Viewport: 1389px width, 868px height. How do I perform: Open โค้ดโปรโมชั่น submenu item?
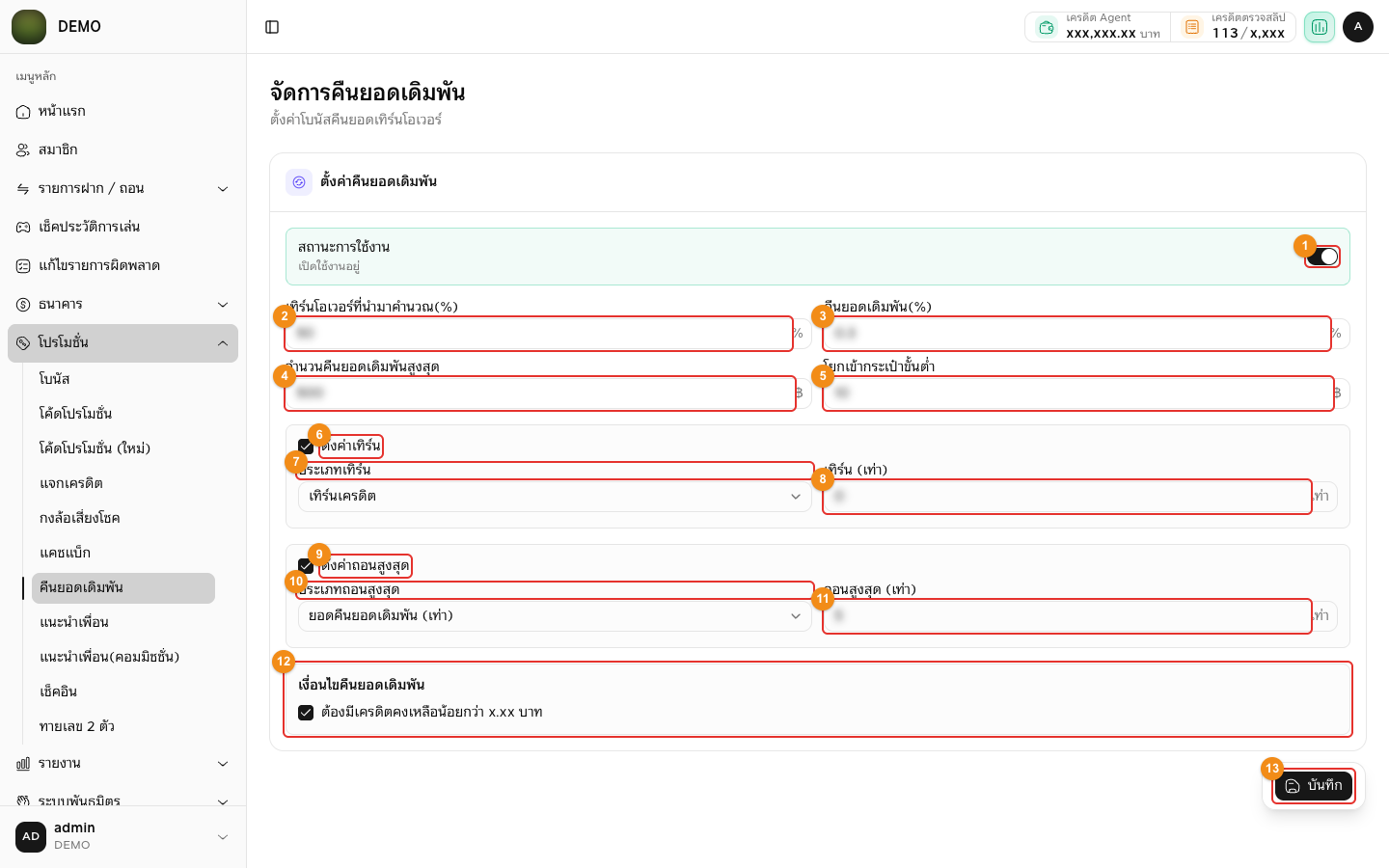123,415
